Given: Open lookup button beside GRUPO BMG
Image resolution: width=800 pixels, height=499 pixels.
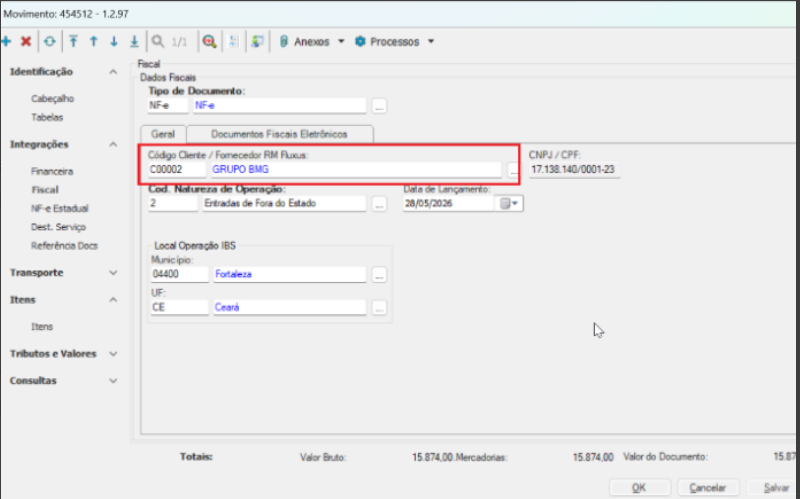Looking at the screenshot, I should pos(512,170).
